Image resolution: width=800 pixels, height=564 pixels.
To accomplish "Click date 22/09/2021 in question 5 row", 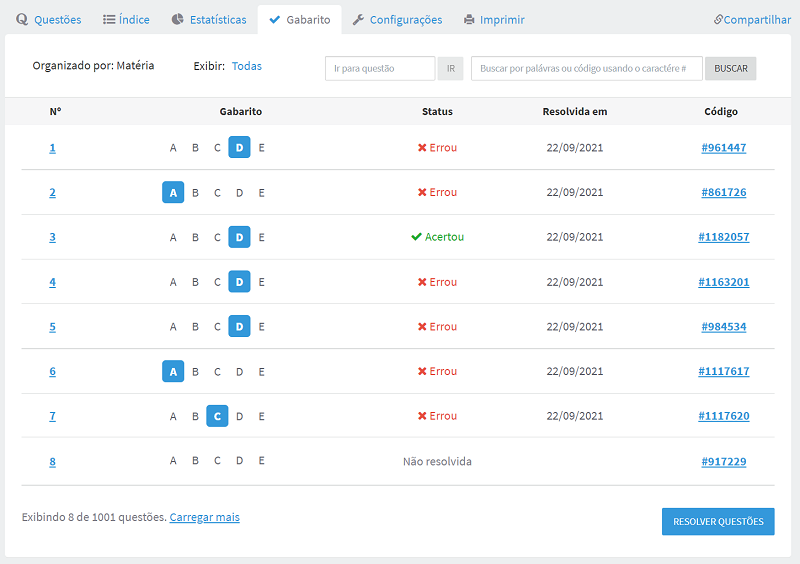I will tap(574, 327).
